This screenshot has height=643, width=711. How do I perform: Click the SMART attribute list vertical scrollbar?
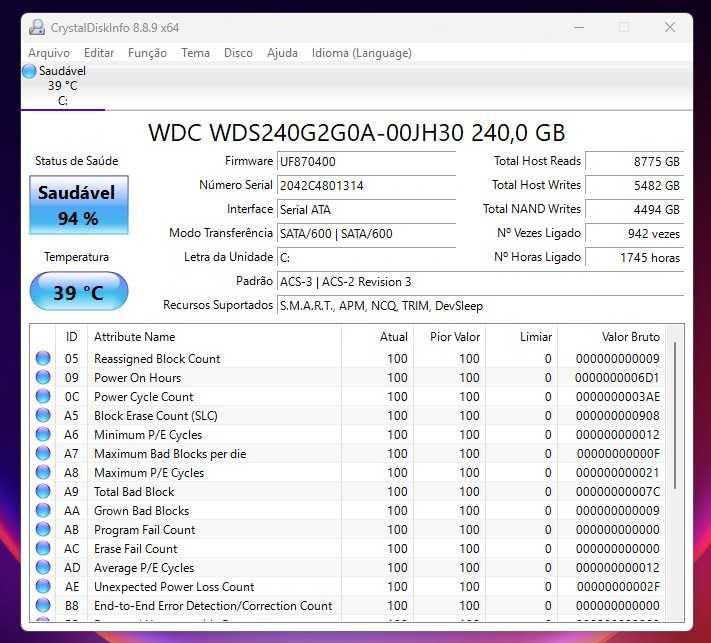point(675,415)
